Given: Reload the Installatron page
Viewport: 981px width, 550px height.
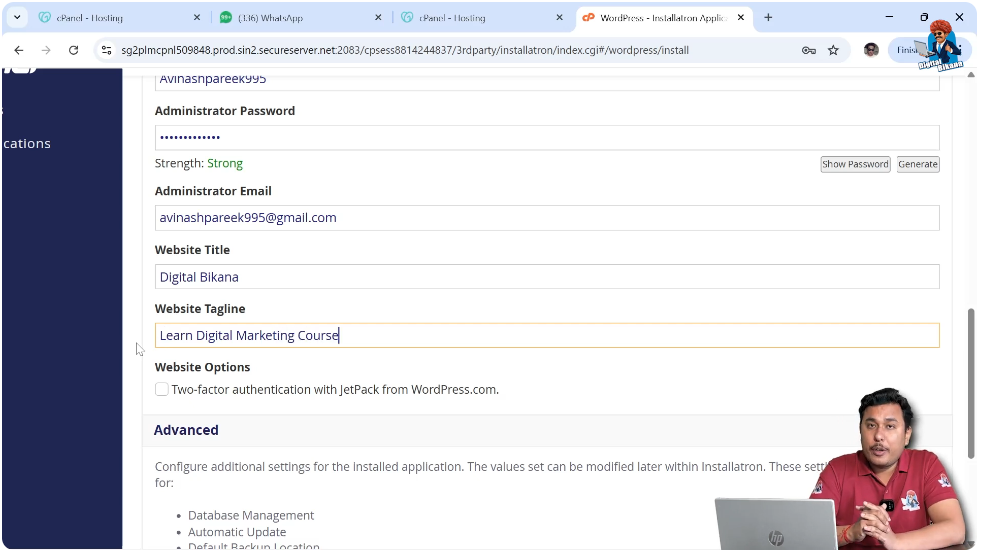Looking at the screenshot, I should pyautogui.click(x=73, y=50).
